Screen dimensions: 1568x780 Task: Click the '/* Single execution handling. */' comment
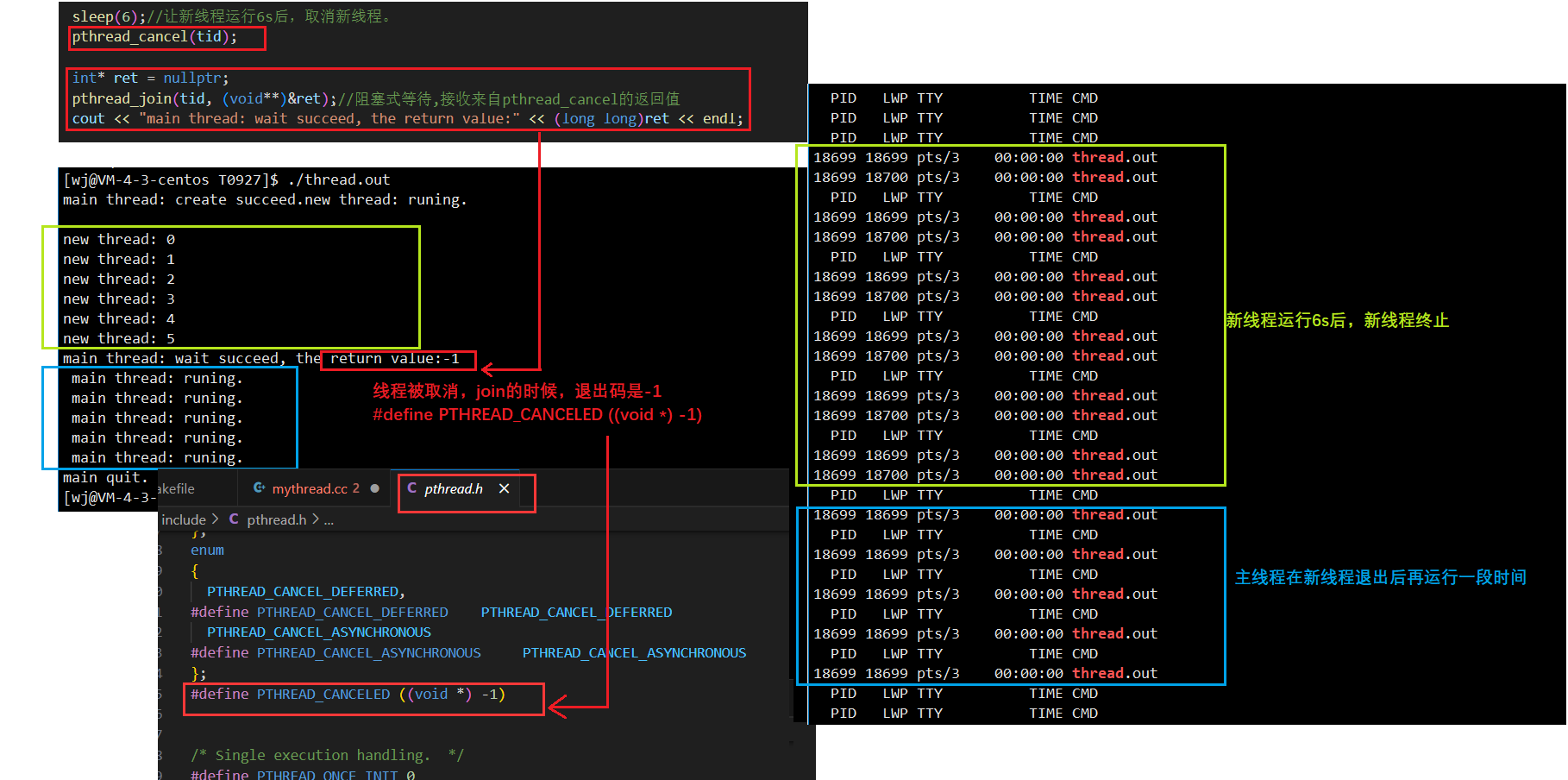[327, 756]
